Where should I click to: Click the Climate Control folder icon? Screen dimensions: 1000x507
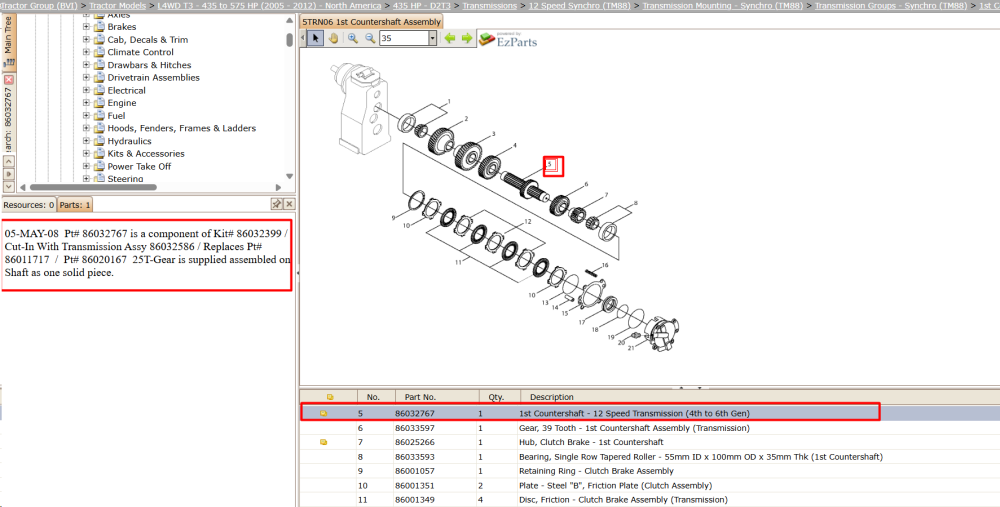[99, 52]
